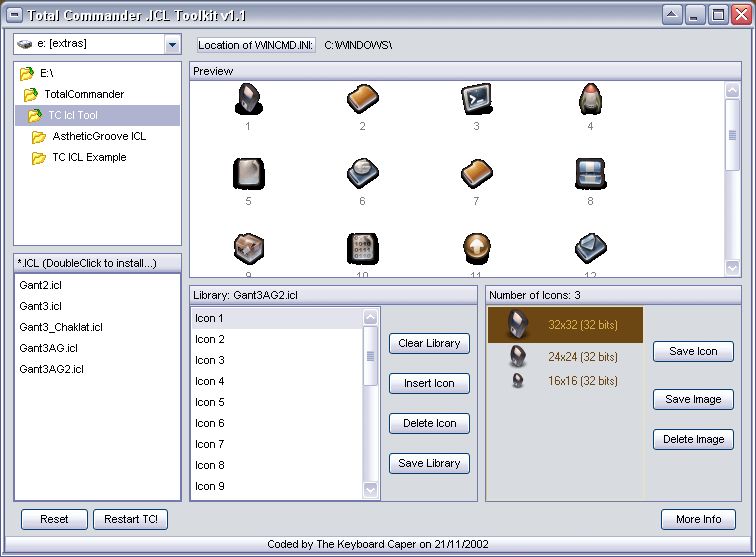Click the Delete Image button

coord(693,439)
